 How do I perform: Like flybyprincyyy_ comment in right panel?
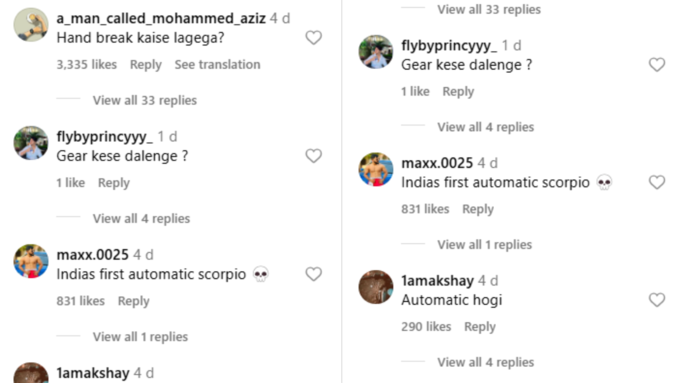click(657, 65)
